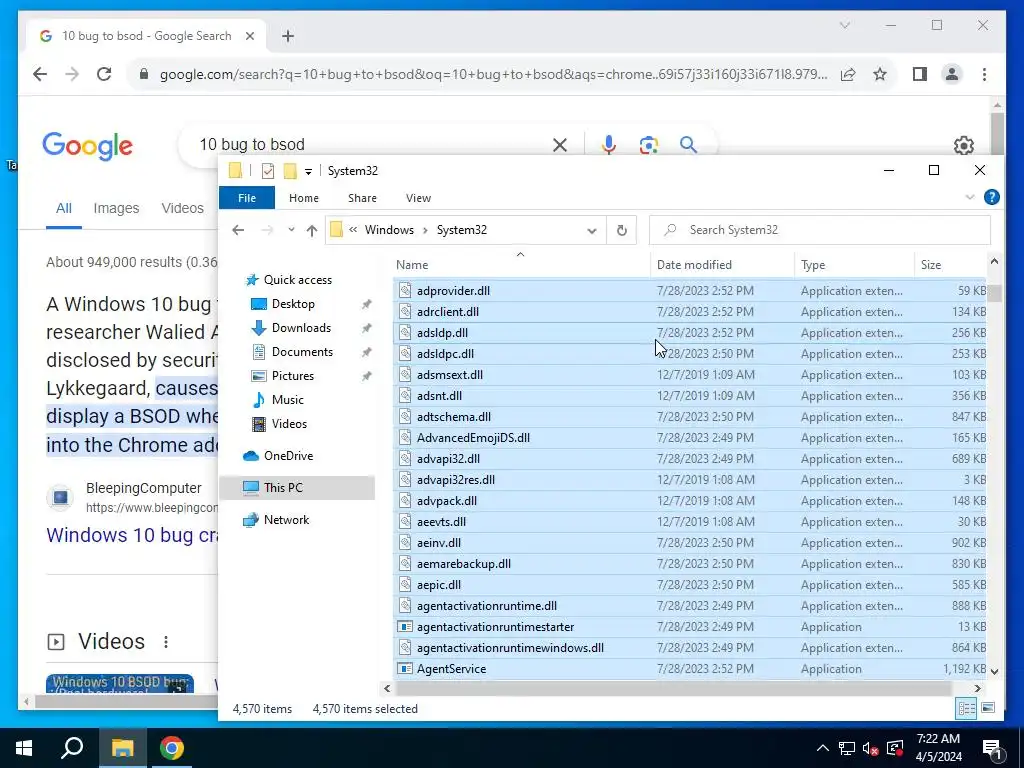Click Google Lens image search icon
This screenshot has height=768, width=1024.
coord(648,144)
